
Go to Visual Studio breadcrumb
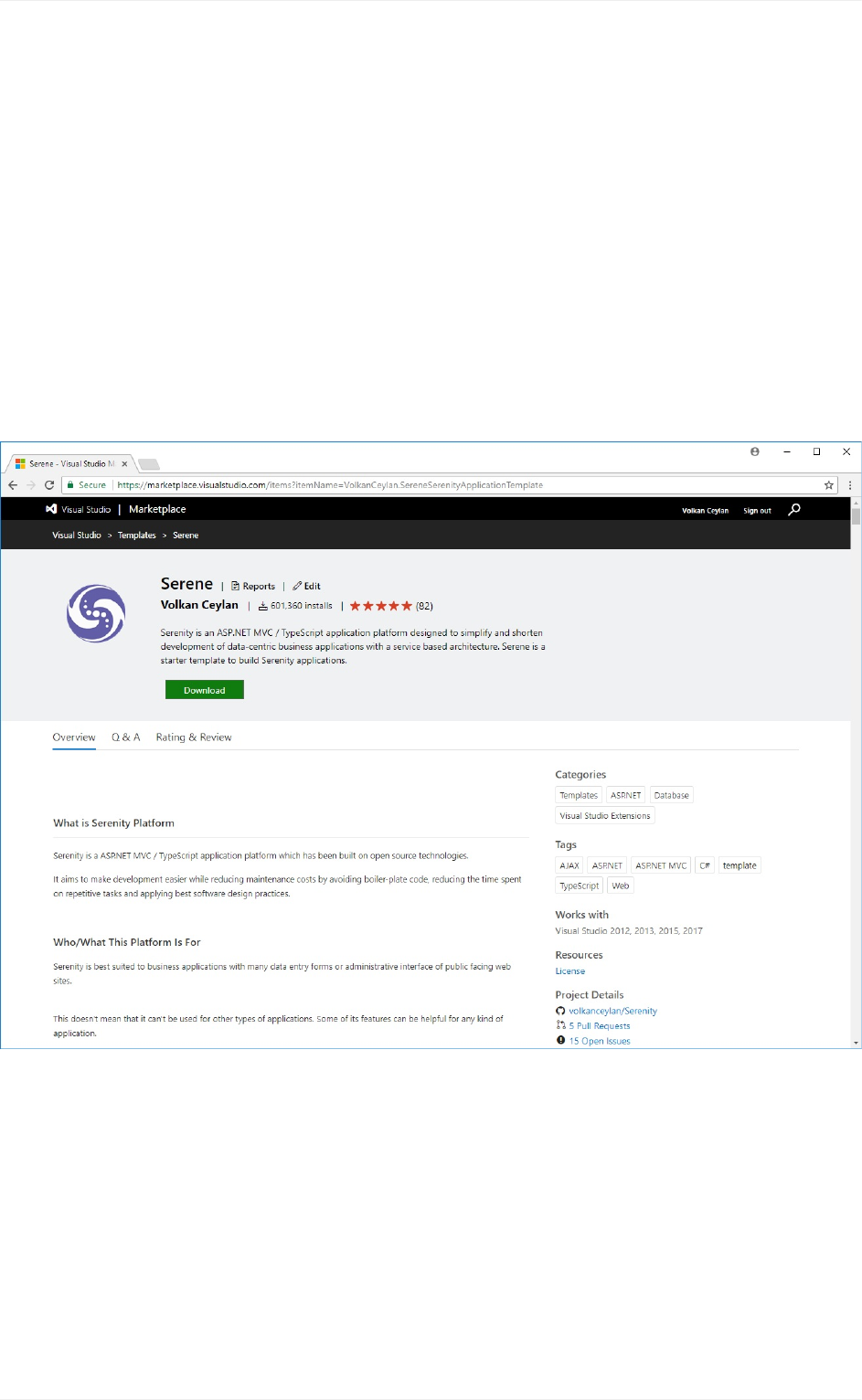(77, 536)
